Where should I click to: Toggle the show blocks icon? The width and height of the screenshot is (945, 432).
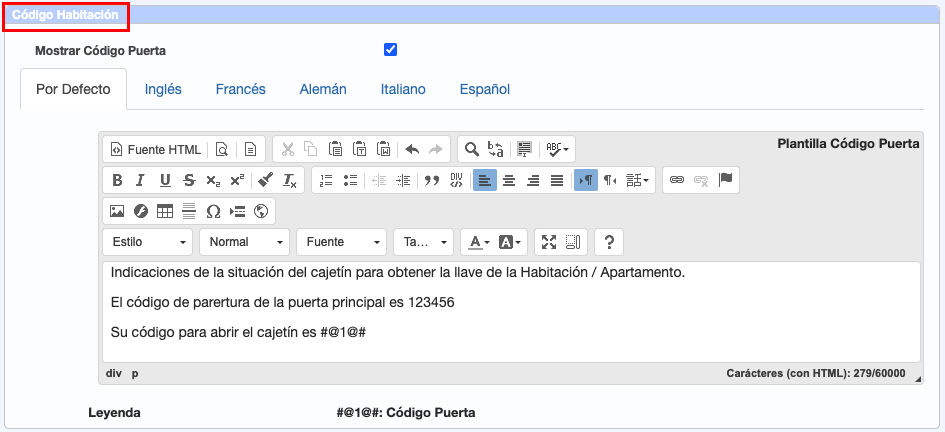573,242
